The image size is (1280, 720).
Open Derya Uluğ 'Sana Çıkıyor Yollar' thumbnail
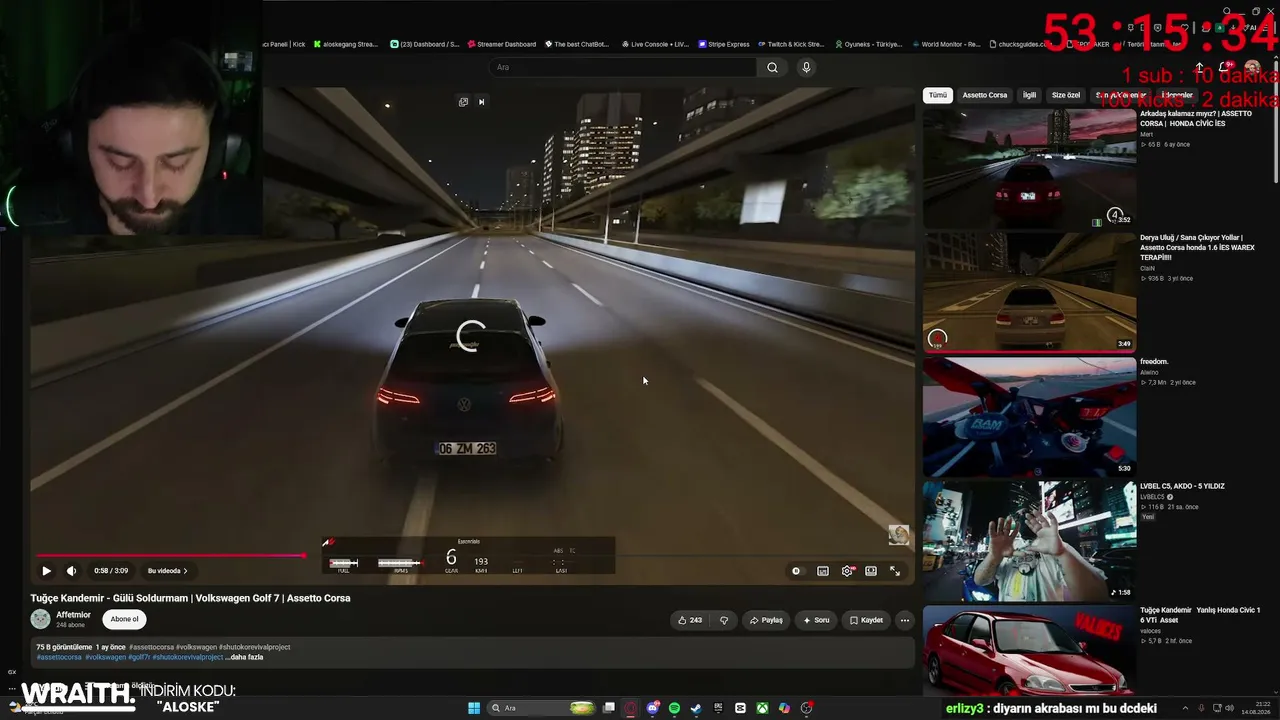(1029, 292)
